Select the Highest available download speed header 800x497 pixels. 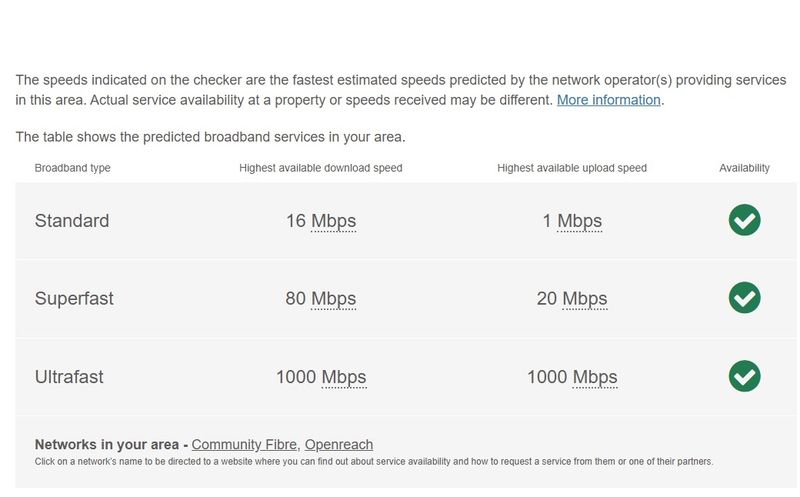[x=321, y=168]
